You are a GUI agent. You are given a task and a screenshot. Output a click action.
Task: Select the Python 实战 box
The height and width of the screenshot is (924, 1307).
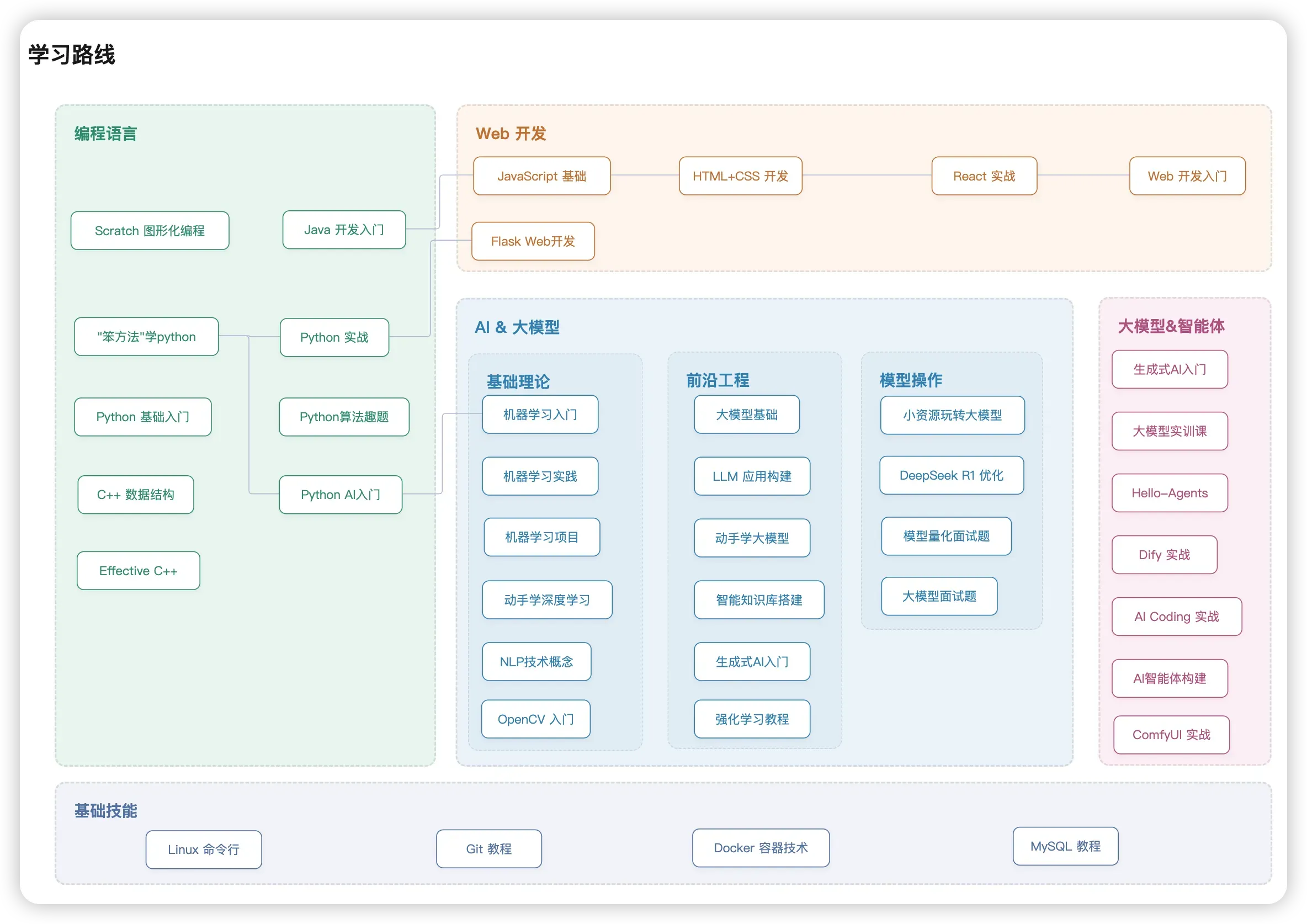[334, 337]
